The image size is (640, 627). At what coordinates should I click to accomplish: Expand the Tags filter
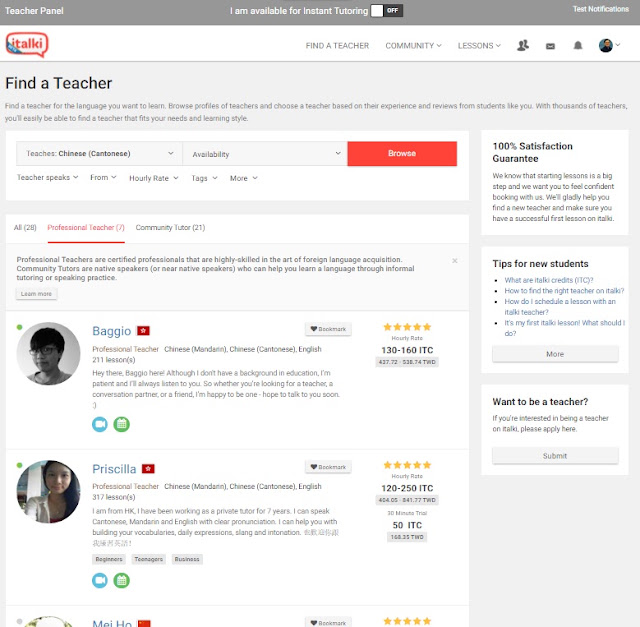click(204, 178)
